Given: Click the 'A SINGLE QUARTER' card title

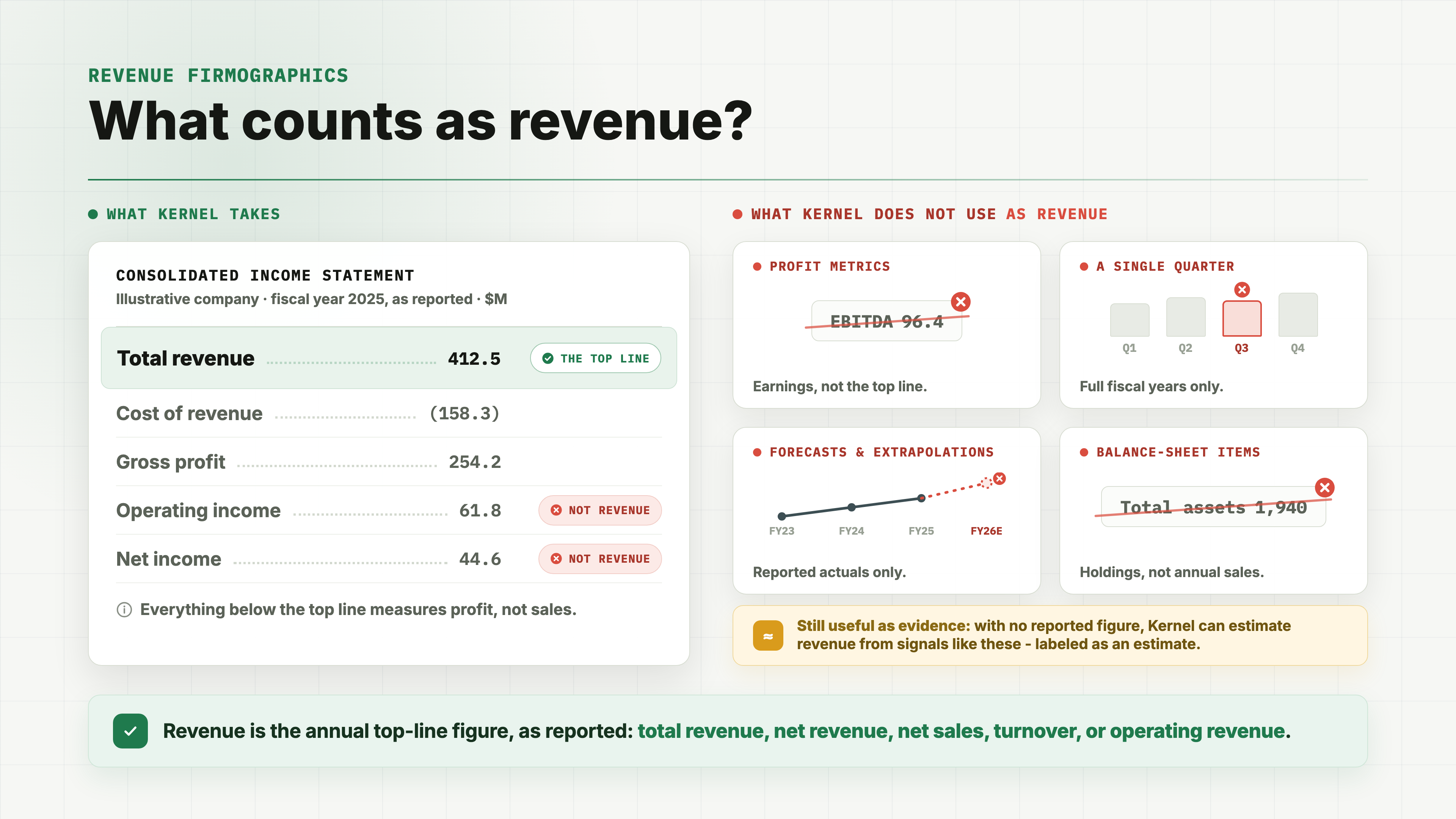Looking at the screenshot, I should point(1165,267).
